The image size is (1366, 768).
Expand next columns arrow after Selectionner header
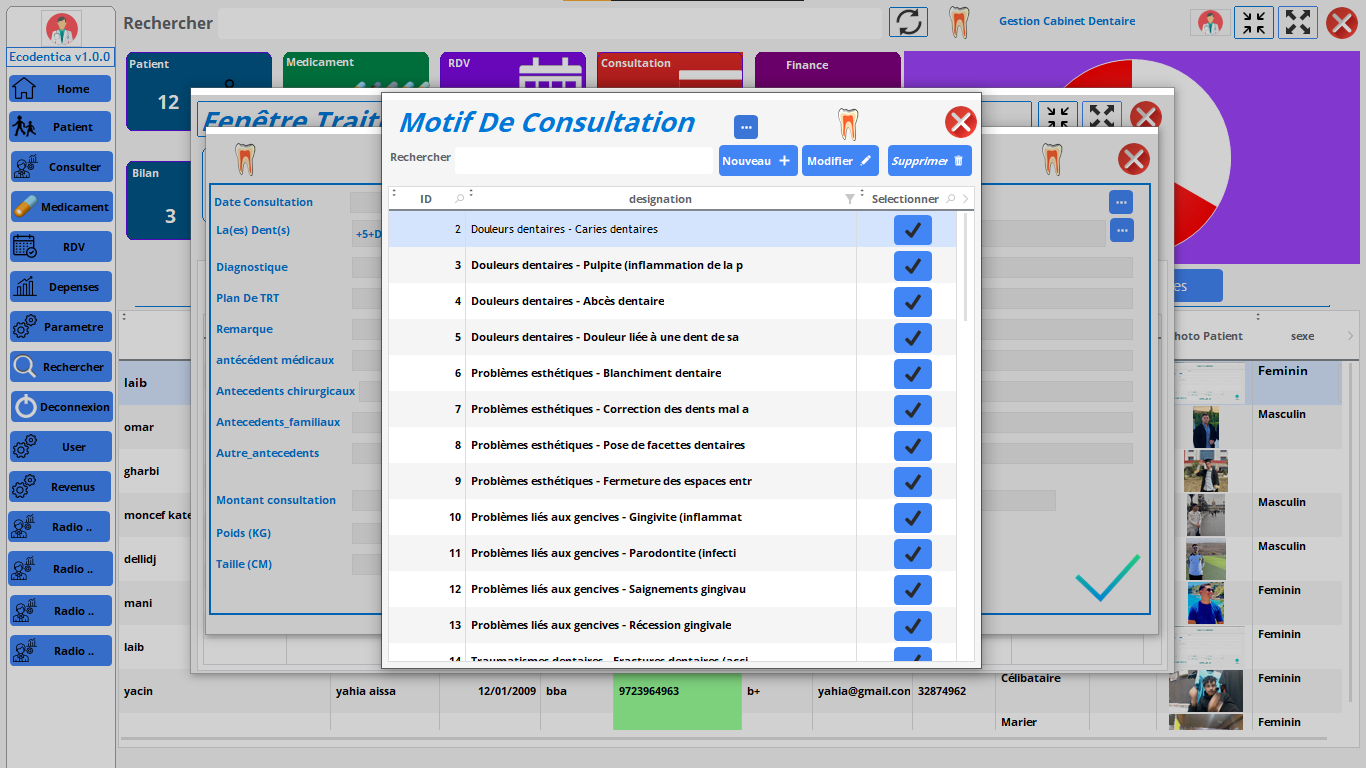pyautogui.click(x=965, y=199)
